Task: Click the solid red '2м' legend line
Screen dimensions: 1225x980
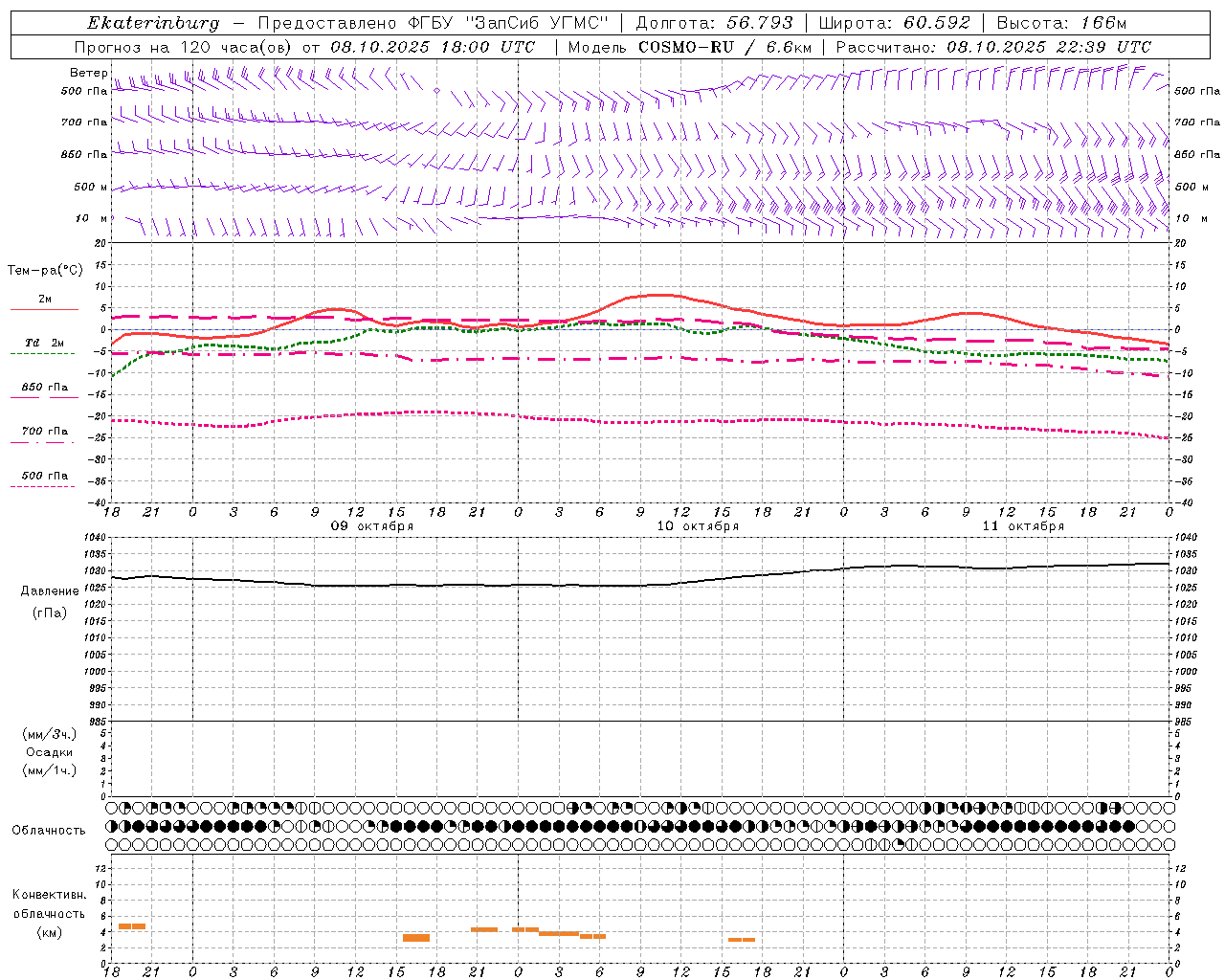Action: (44, 310)
